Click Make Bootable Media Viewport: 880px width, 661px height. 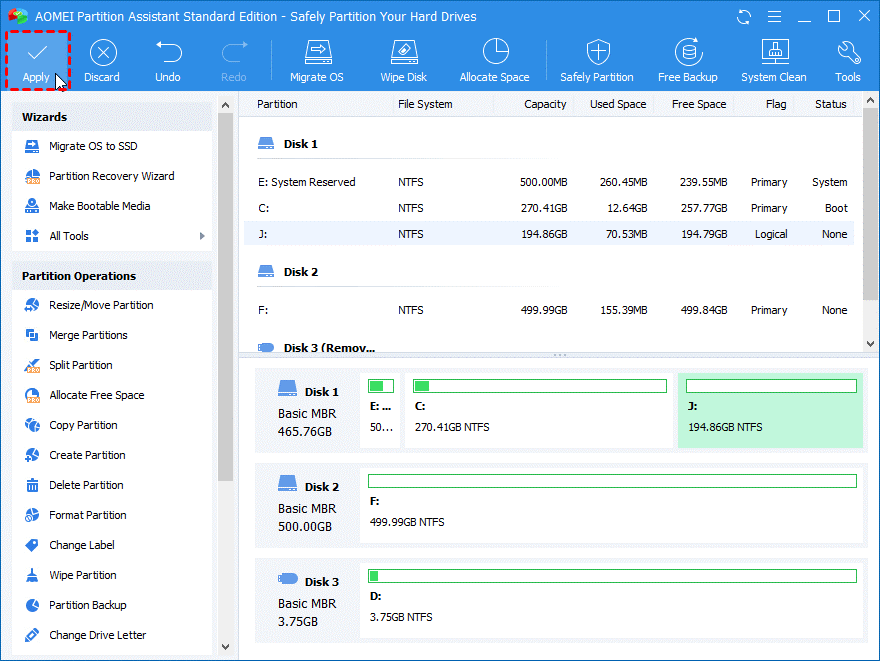point(99,206)
